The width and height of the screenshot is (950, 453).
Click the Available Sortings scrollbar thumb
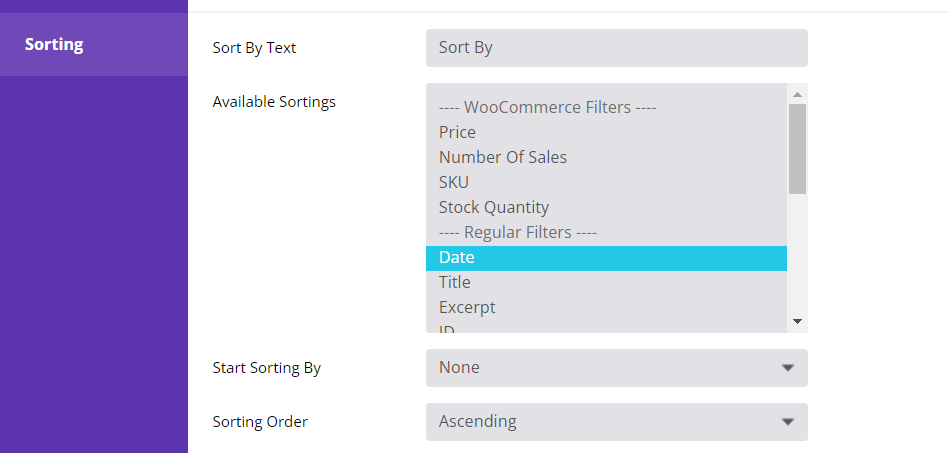[797, 148]
